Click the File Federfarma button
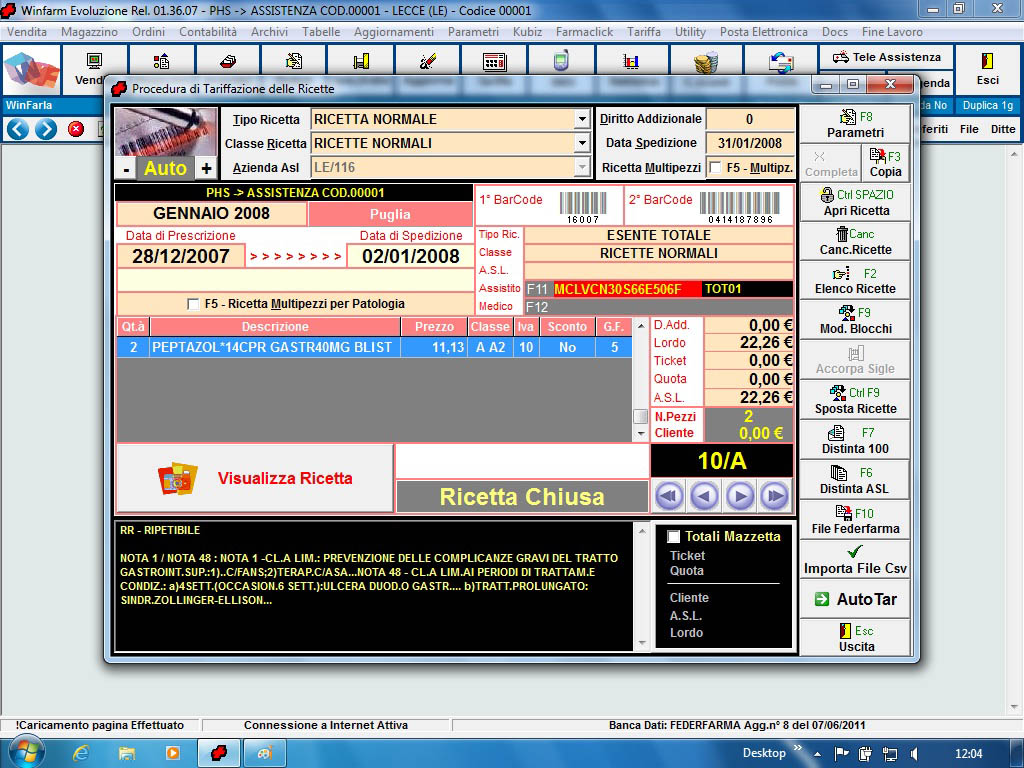Viewport: 1024px width, 768px height. (855, 521)
